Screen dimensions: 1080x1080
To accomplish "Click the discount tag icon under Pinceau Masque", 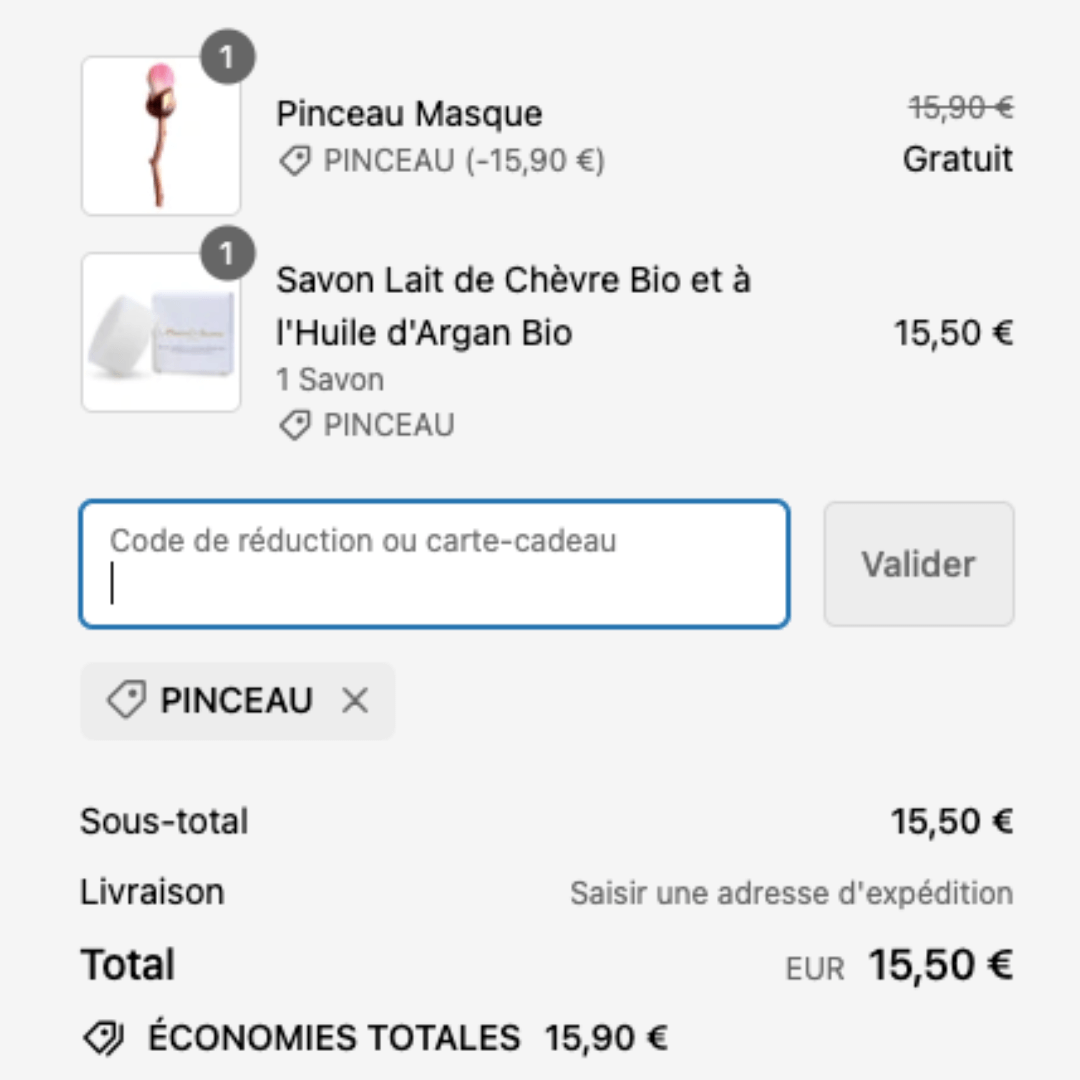I will coord(294,161).
